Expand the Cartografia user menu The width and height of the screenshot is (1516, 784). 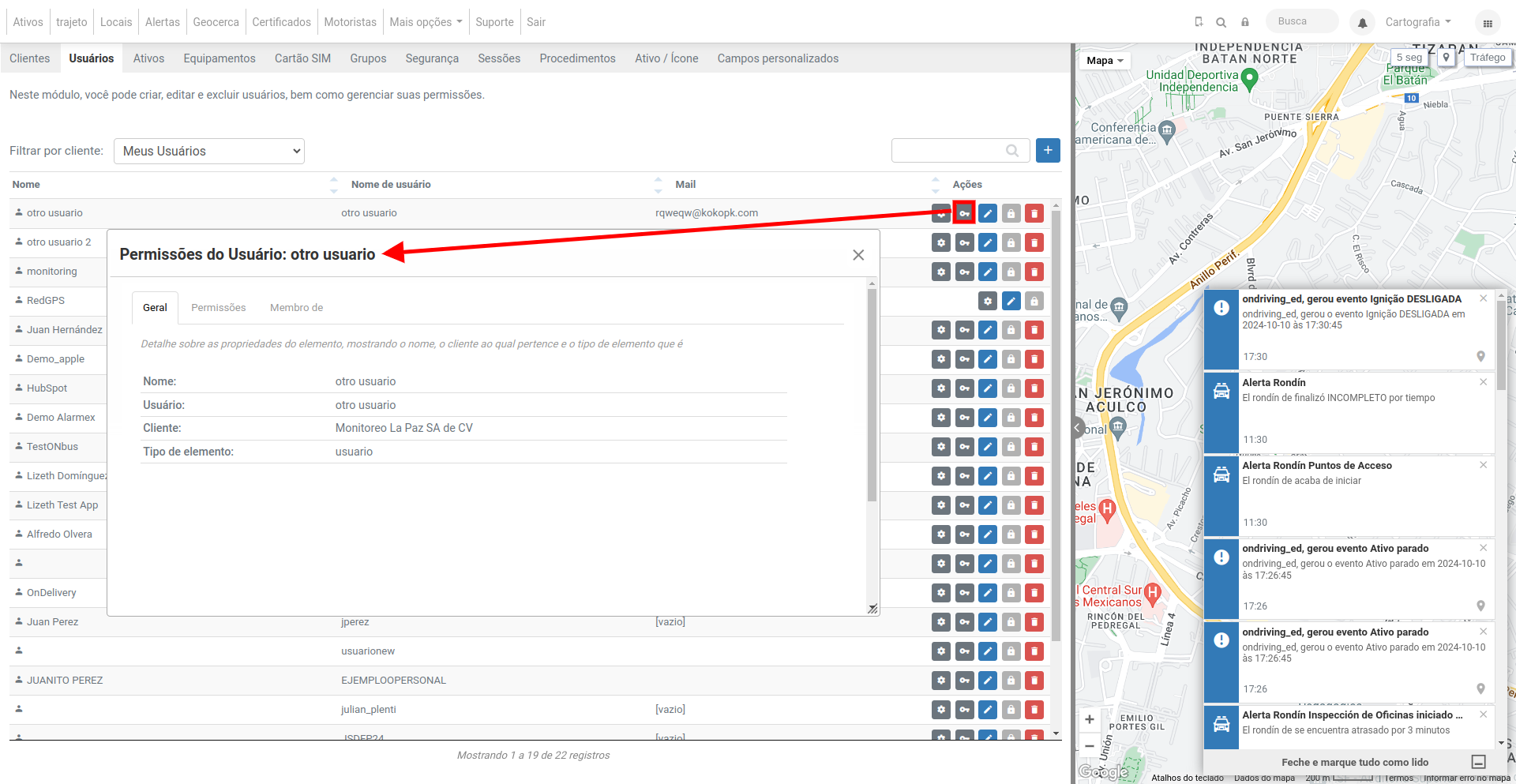click(x=1418, y=22)
